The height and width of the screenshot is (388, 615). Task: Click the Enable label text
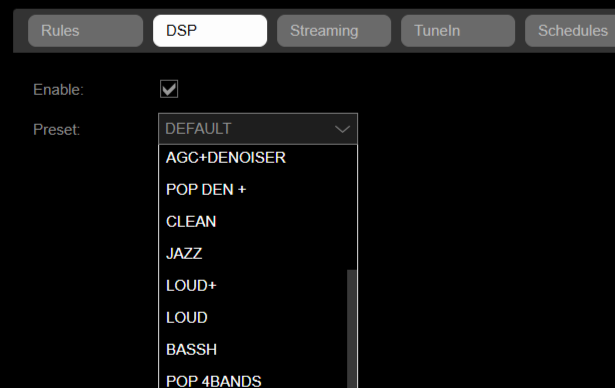[x=58, y=90]
